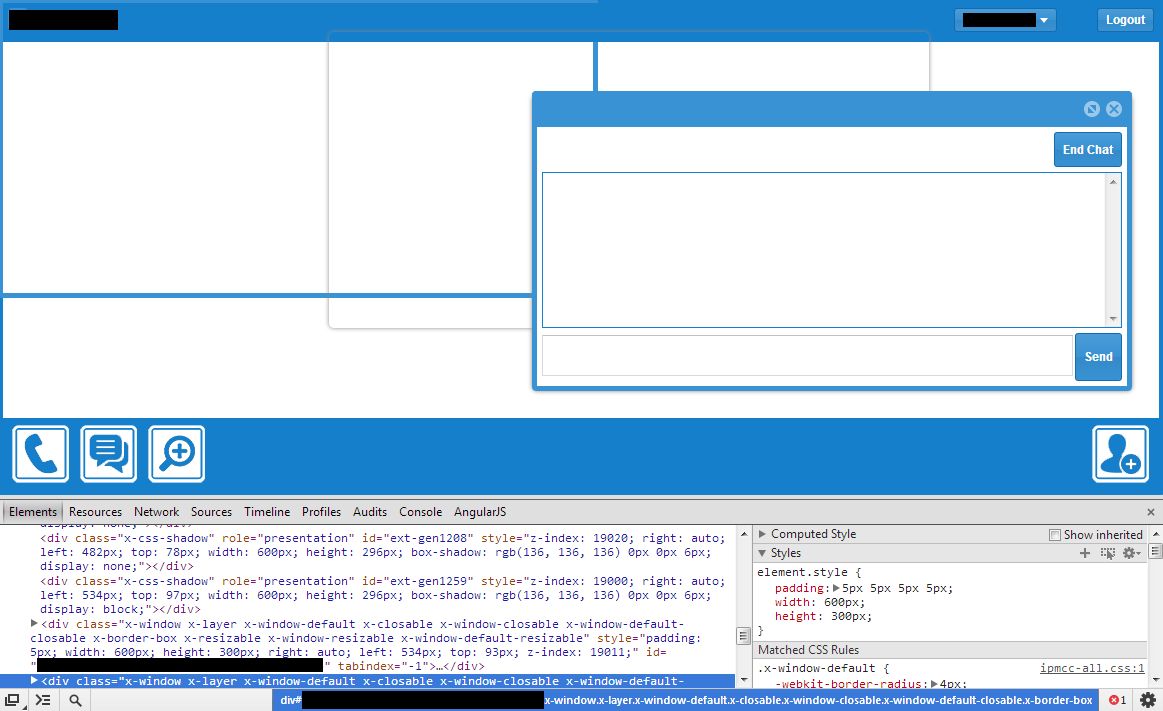Click the Logout button
The width and height of the screenshot is (1163, 711).
tap(1125, 20)
